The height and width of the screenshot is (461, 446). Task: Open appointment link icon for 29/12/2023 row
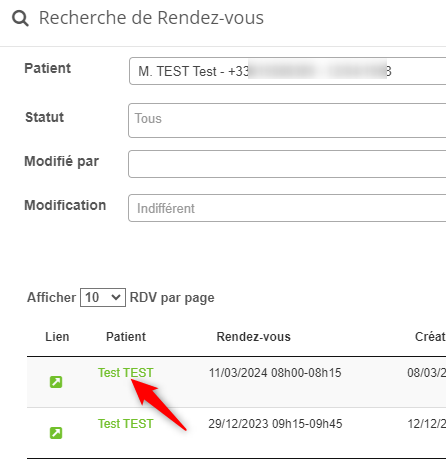point(56,433)
